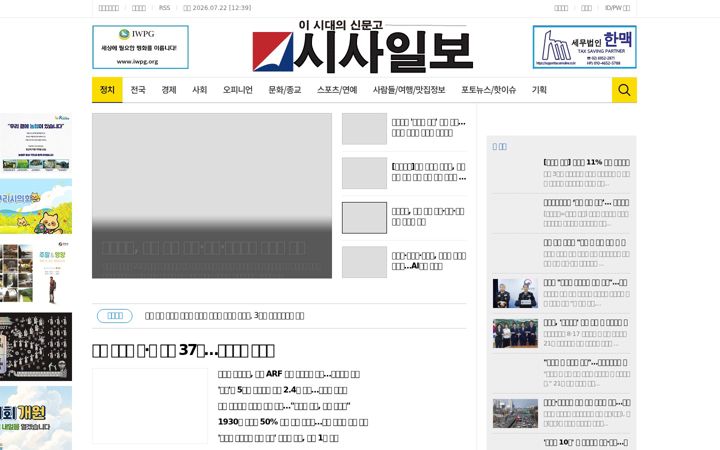Open the 스포츠/연예 menu item
This screenshot has height=450, width=720.
[x=337, y=90]
